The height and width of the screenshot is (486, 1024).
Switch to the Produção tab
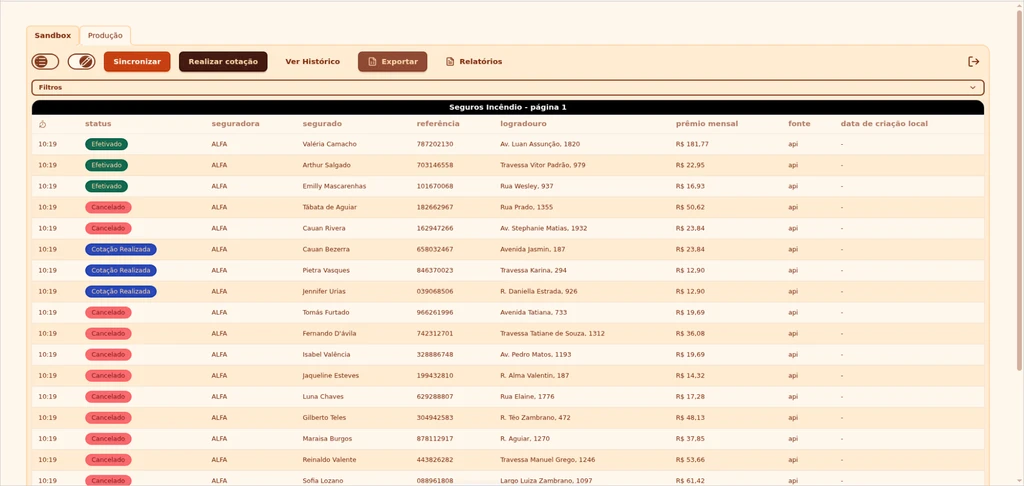coord(105,36)
